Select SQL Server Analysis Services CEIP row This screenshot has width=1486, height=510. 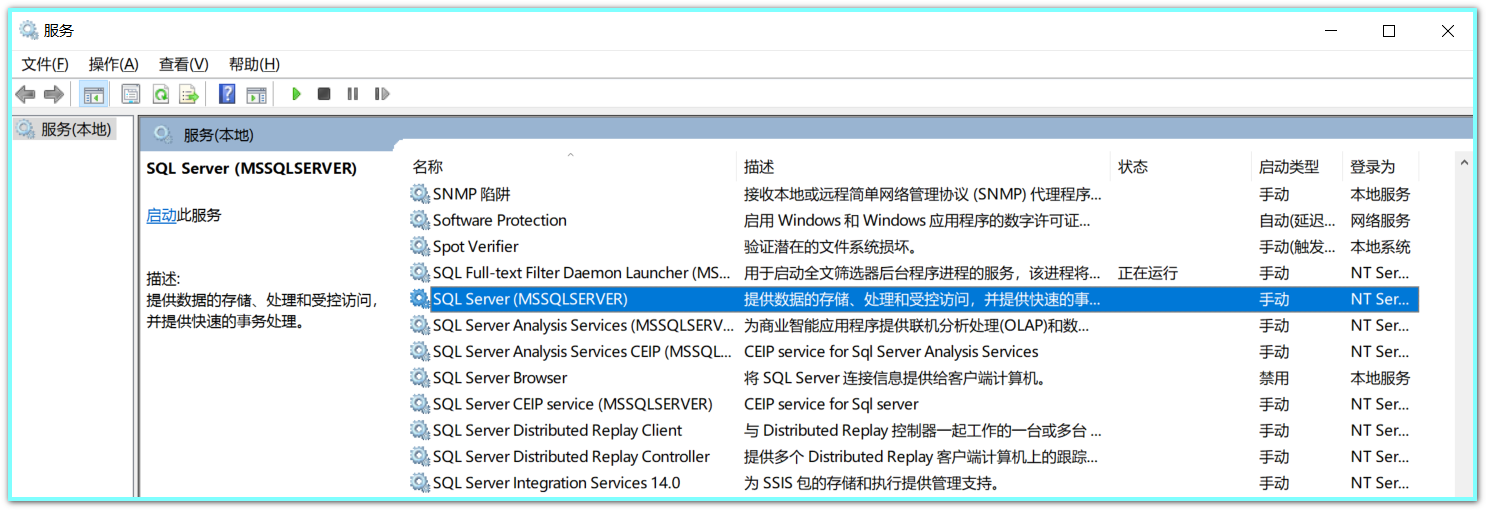click(x=582, y=352)
